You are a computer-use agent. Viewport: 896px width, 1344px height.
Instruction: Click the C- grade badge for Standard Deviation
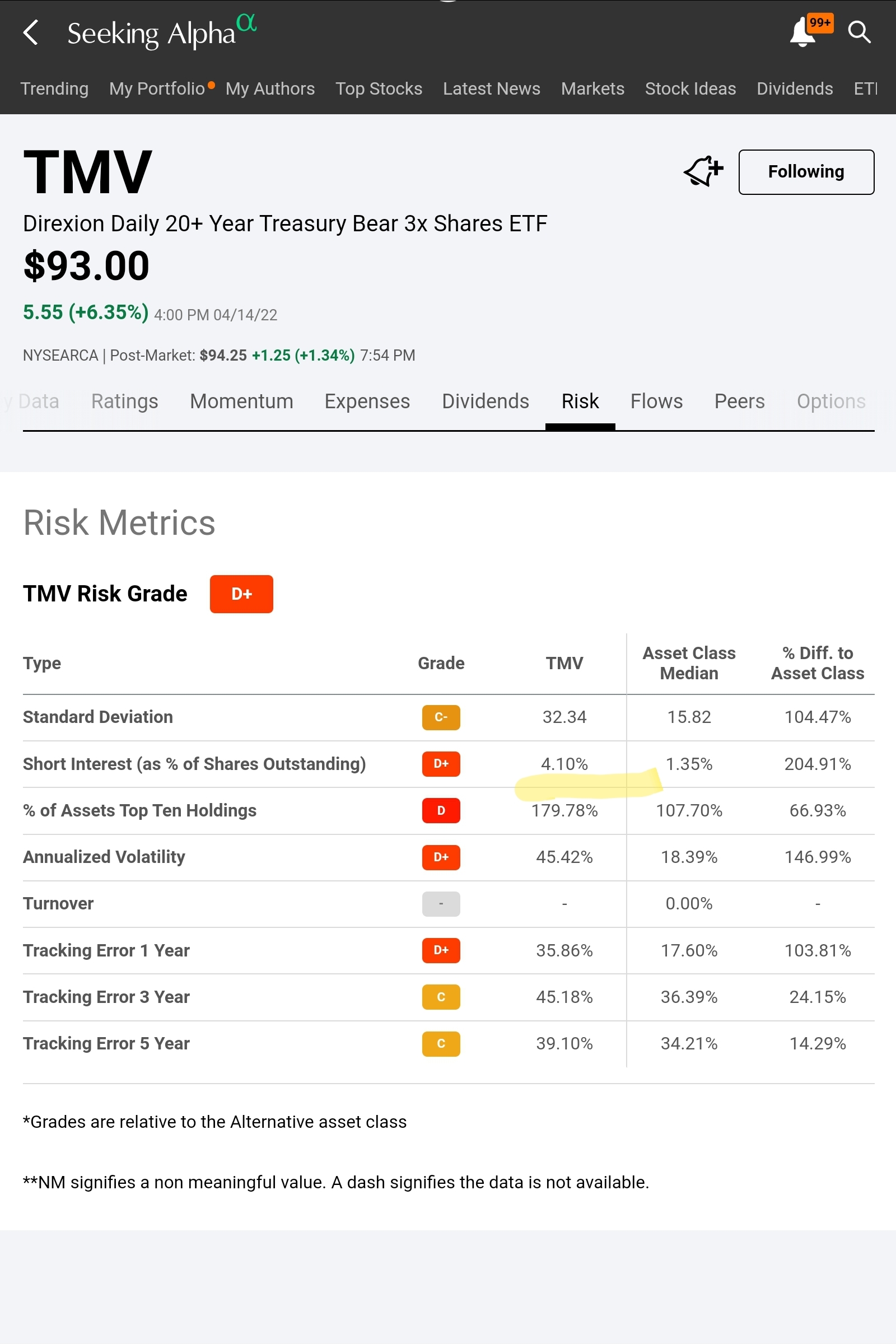pos(441,717)
